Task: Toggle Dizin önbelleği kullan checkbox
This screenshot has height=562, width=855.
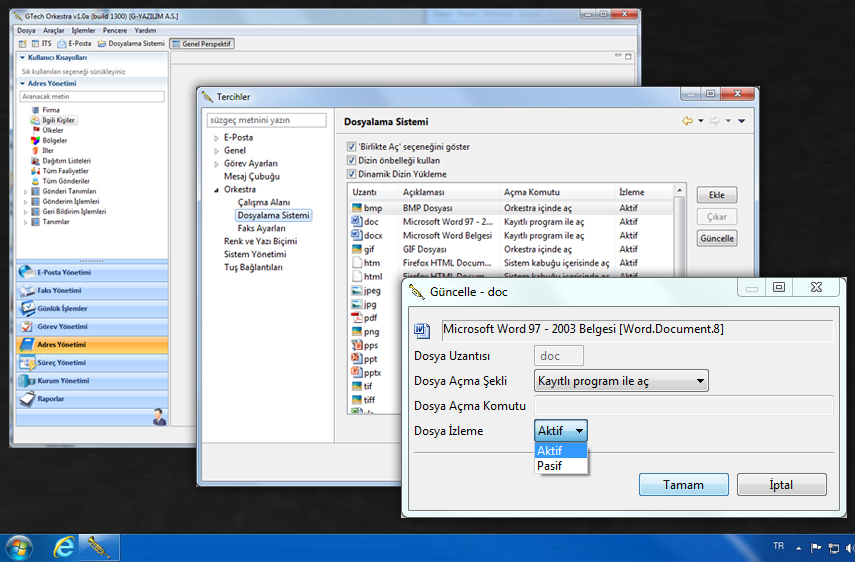Action: pyautogui.click(x=351, y=160)
